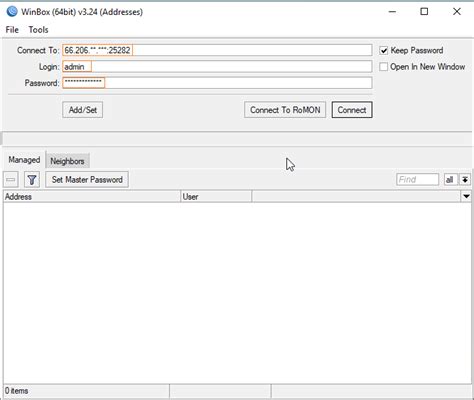The width and height of the screenshot is (474, 400).
Task: Click the Login input field
Action: point(217,67)
